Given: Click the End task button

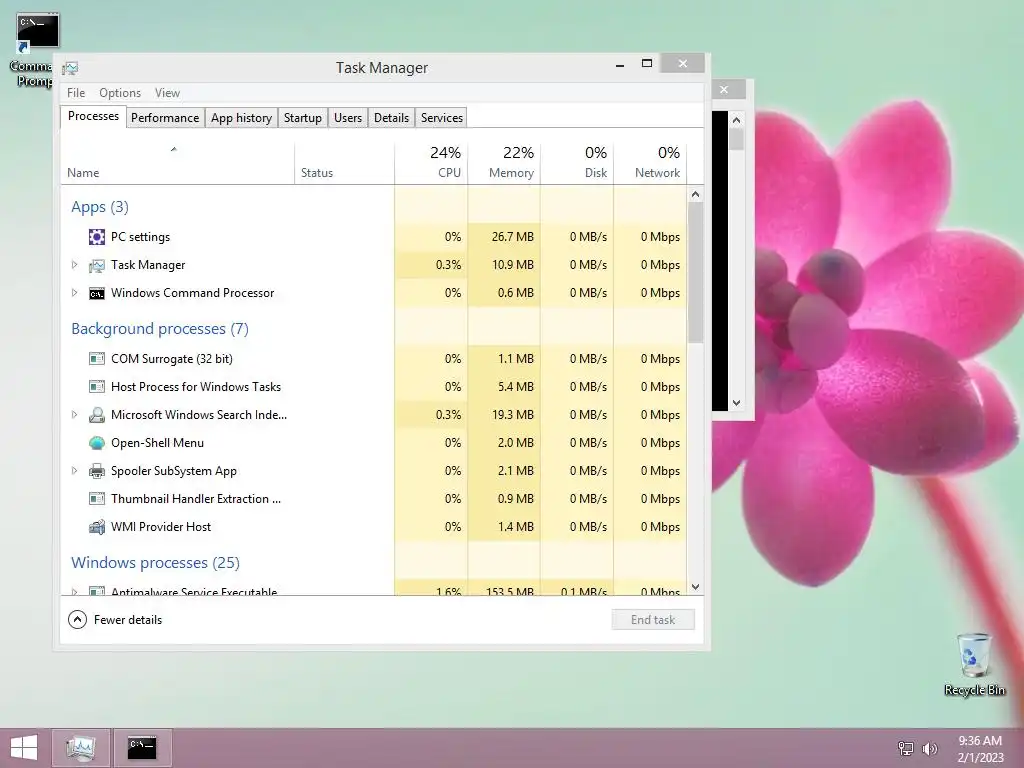Looking at the screenshot, I should (x=653, y=620).
